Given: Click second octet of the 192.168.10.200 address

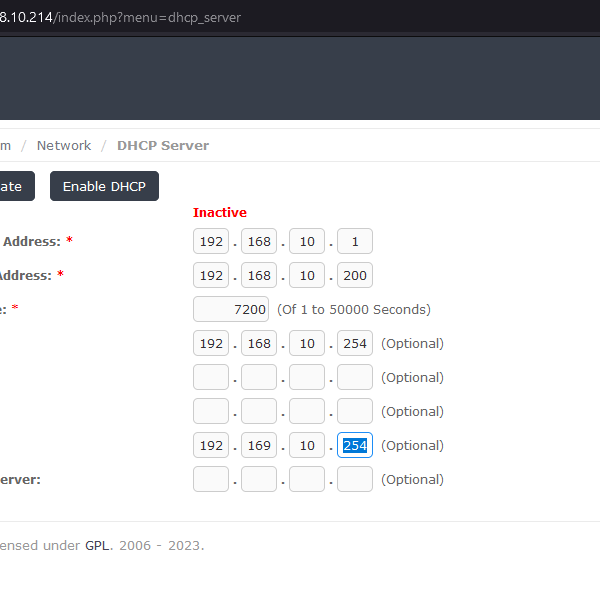Looking at the screenshot, I should [259, 275].
